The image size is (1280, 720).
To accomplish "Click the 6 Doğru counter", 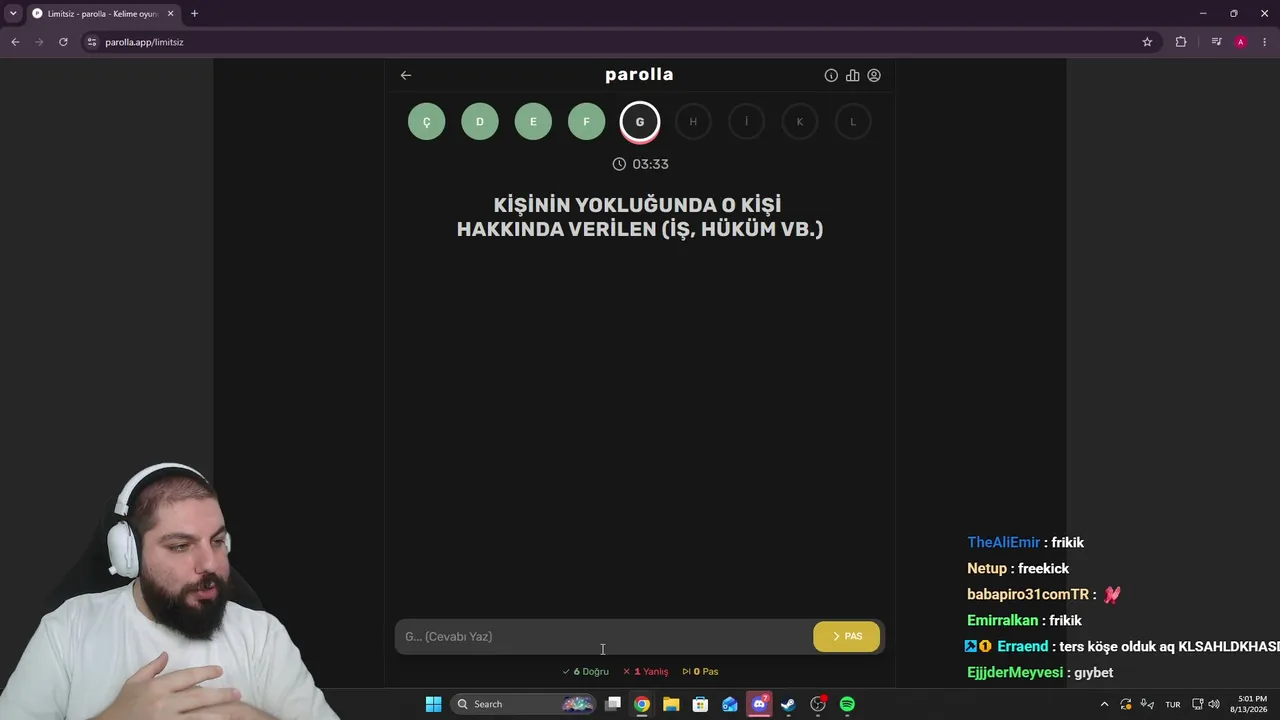I will click(586, 672).
